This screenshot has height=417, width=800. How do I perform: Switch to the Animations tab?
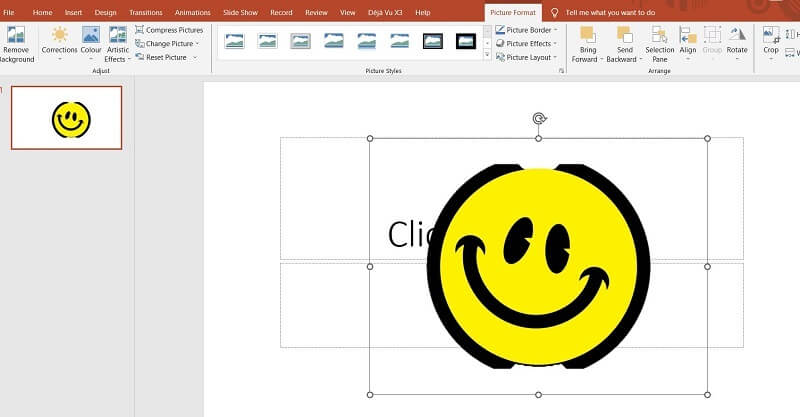192,12
